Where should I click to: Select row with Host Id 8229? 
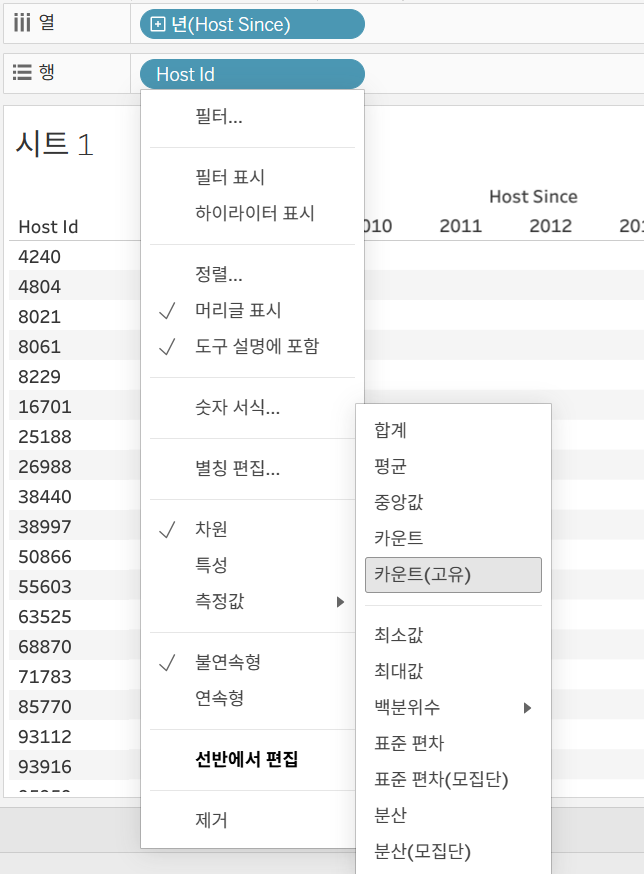pyautogui.click(x=39, y=377)
